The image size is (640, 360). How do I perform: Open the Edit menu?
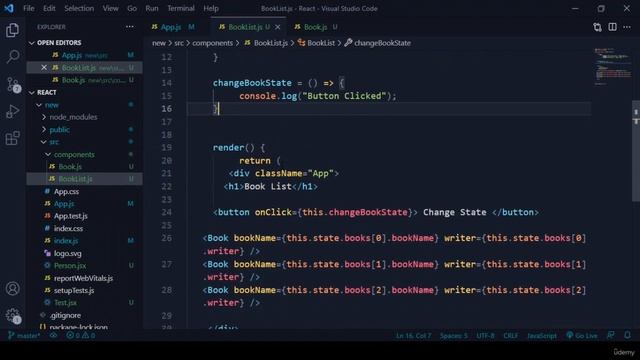point(49,8)
